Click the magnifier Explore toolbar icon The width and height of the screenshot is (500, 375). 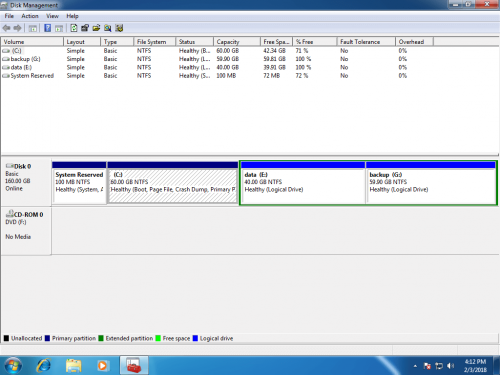(108, 28)
